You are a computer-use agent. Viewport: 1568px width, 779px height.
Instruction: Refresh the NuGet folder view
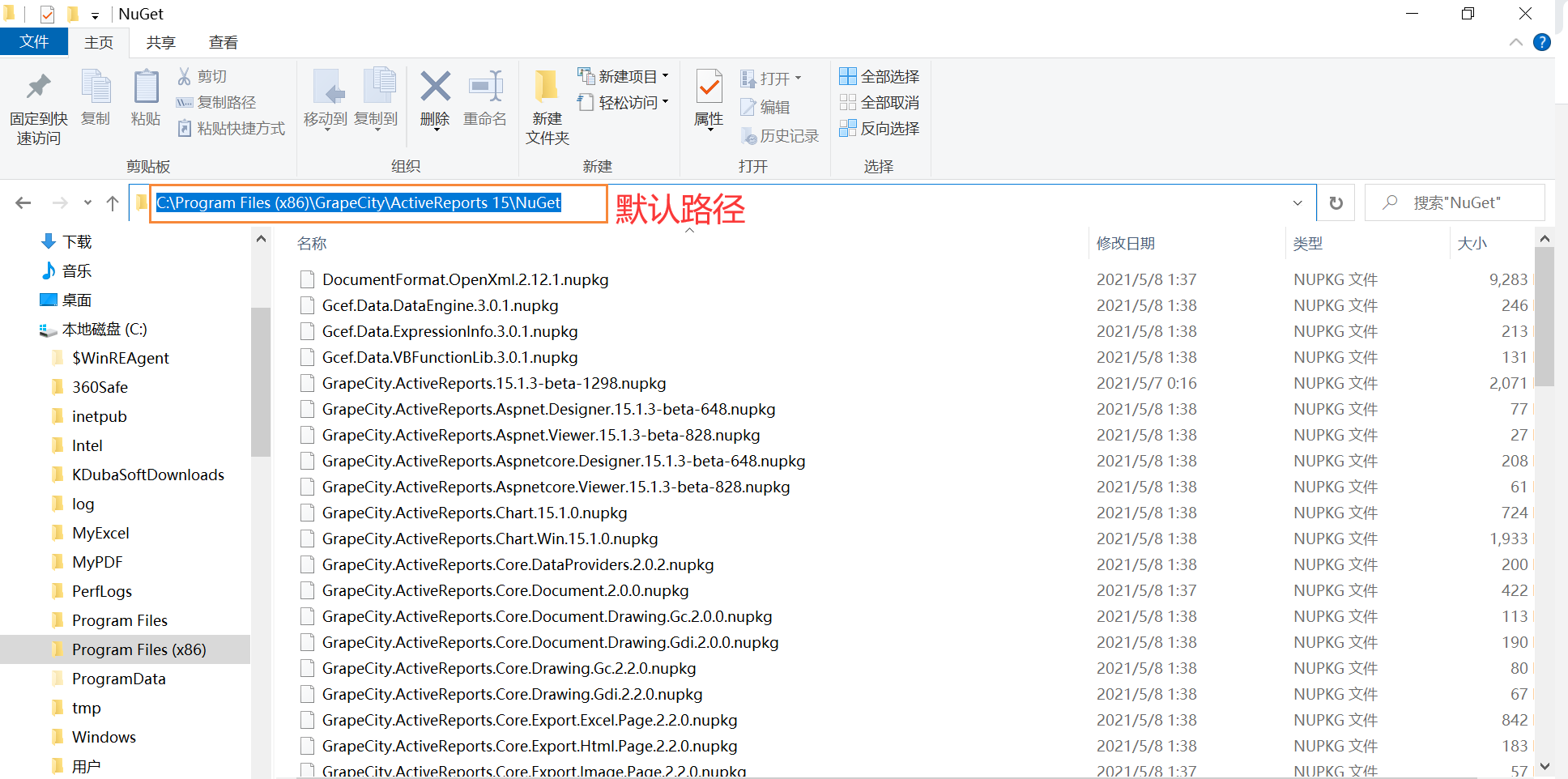(1336, 202)
